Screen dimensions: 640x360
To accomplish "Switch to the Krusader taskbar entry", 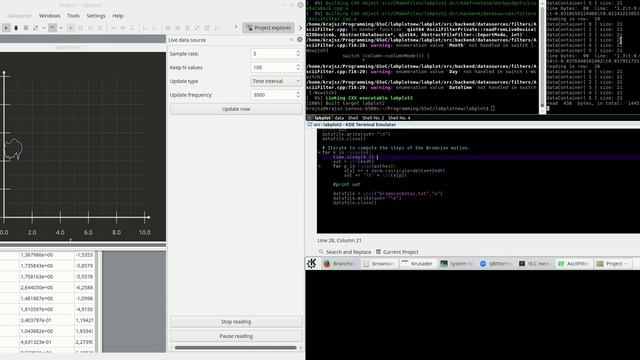I will click(x=417, y=264).
